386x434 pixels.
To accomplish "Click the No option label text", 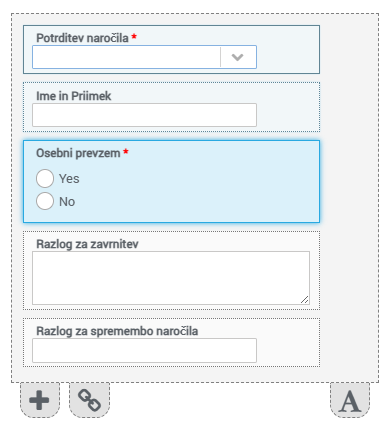I will pos(67,202).
